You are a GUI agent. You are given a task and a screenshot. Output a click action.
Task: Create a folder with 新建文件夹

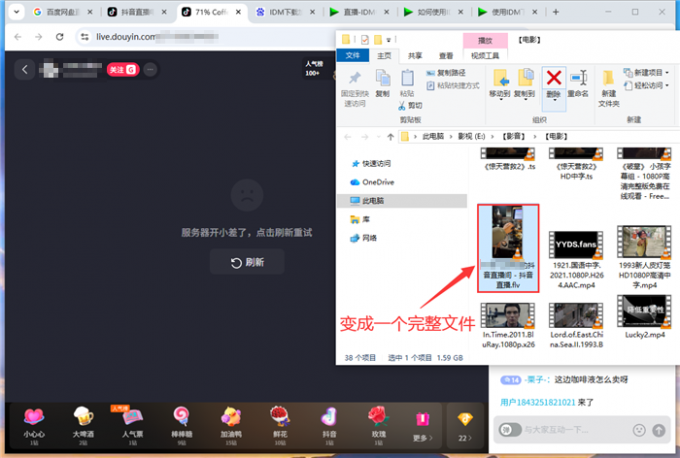(x=609, y=88)
